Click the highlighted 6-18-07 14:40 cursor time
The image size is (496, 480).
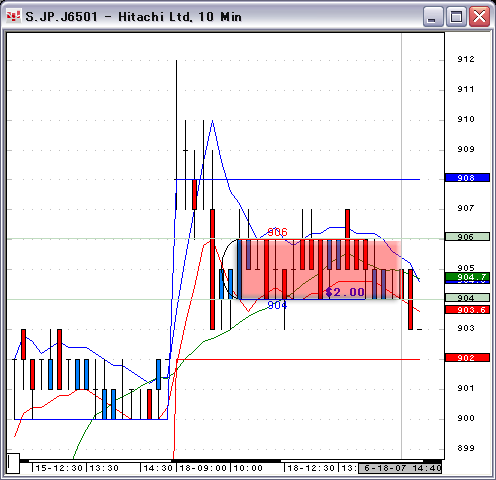tap(400, 468)
